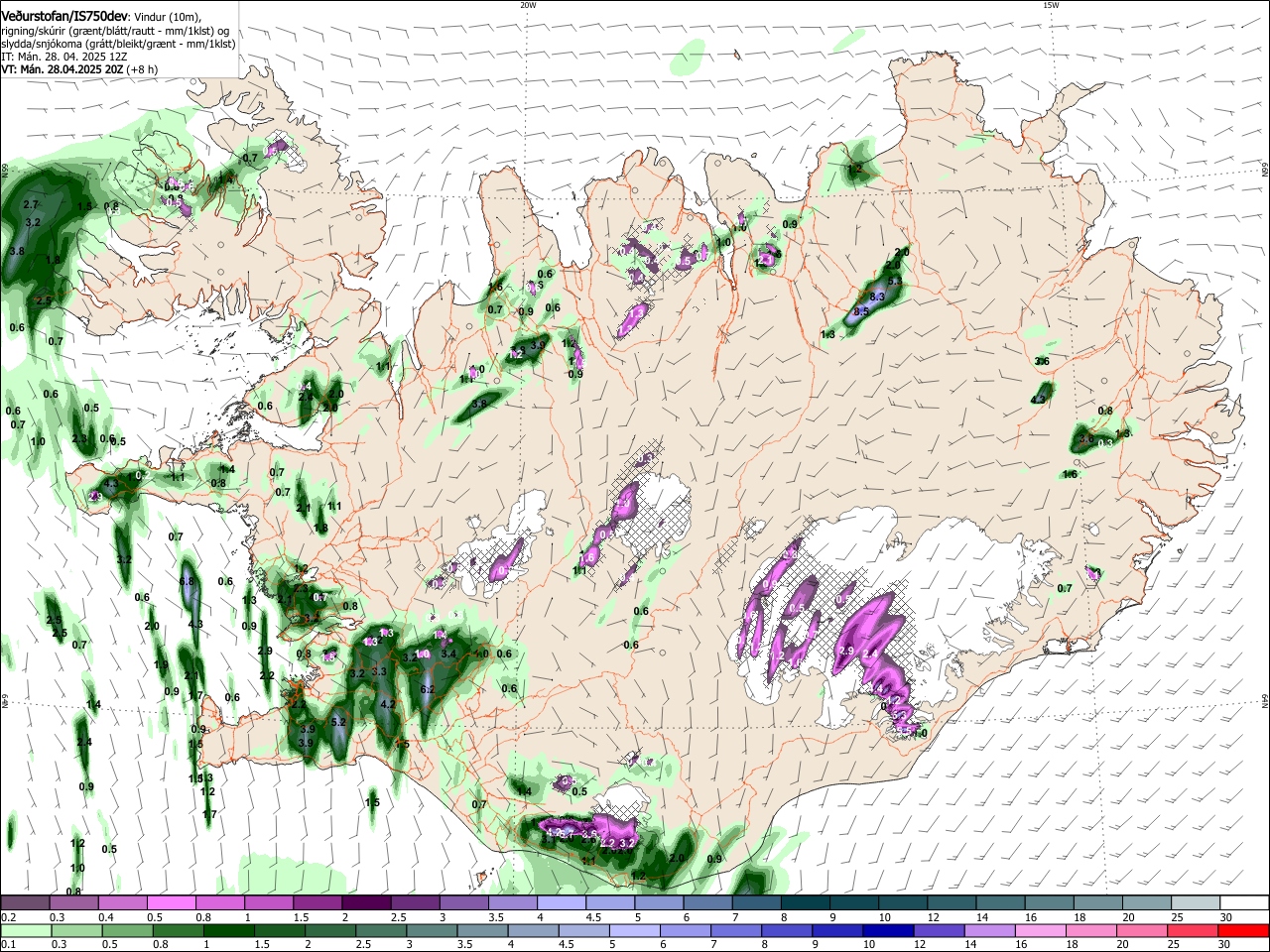Pick the light grey swatch labeled 25
1270x952 pixels.
coord(1194,902)
